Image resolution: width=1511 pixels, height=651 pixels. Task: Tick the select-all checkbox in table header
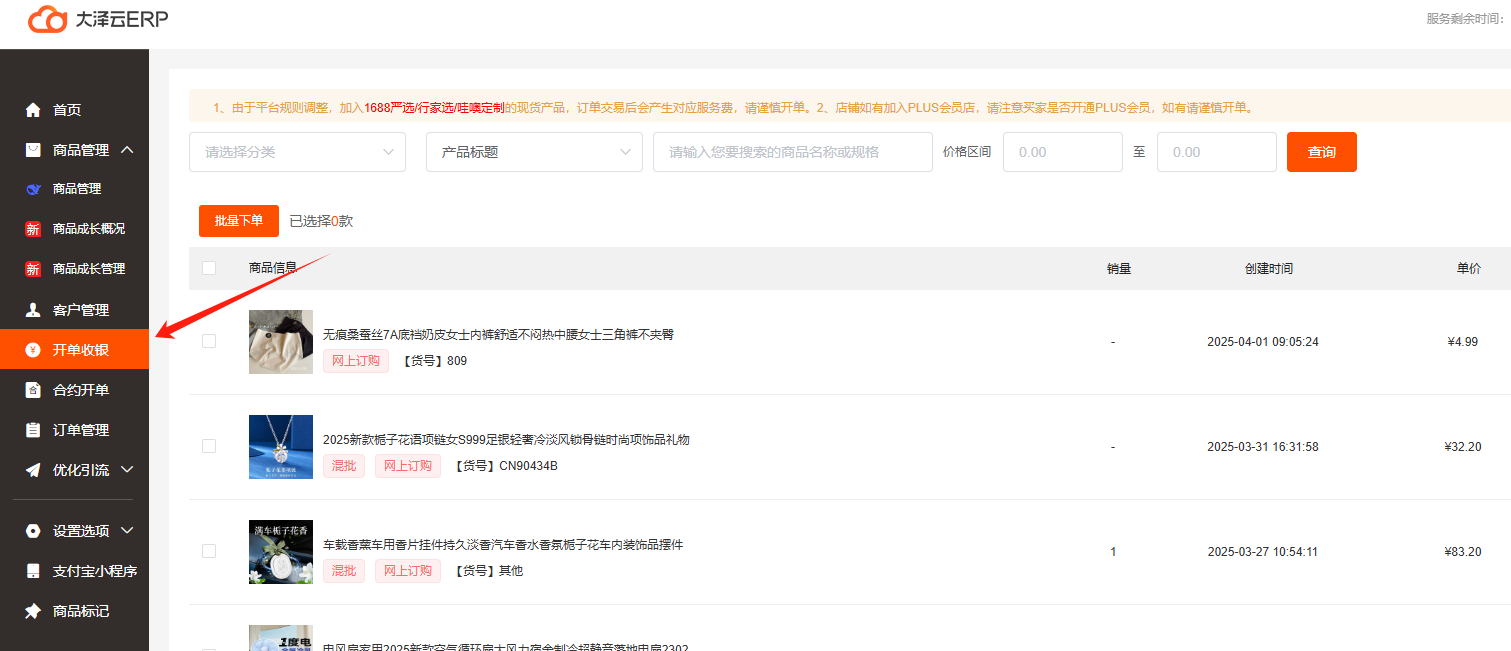pyautogui.click(x=209, y=268)
